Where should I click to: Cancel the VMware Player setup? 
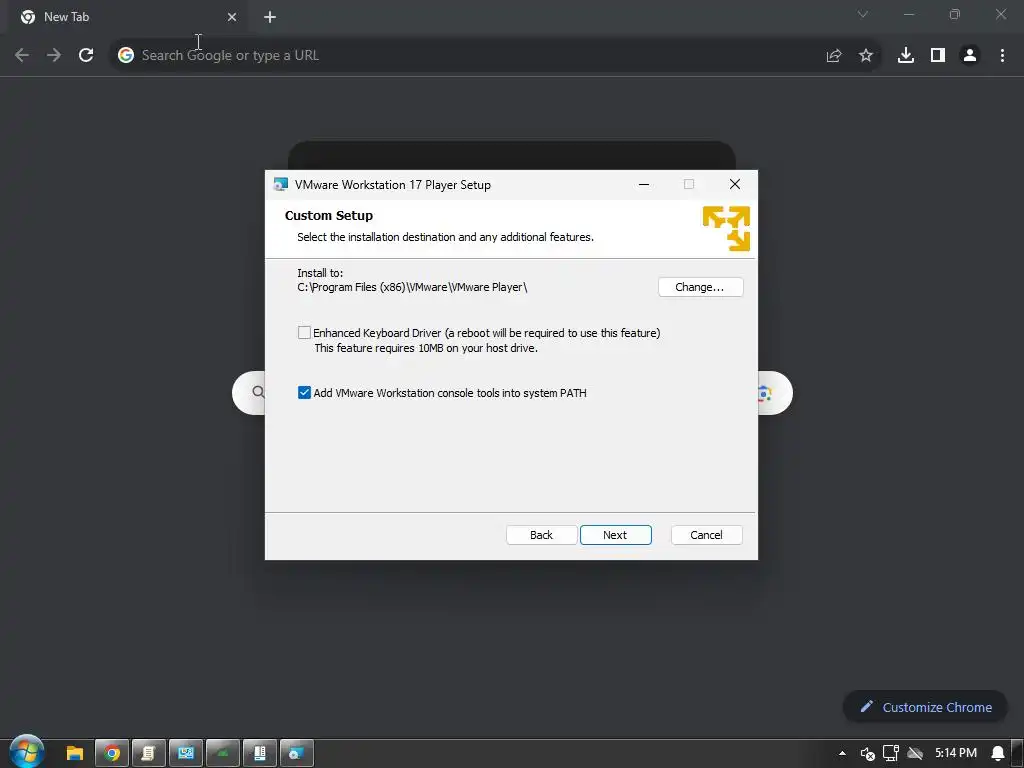[707, 535]
